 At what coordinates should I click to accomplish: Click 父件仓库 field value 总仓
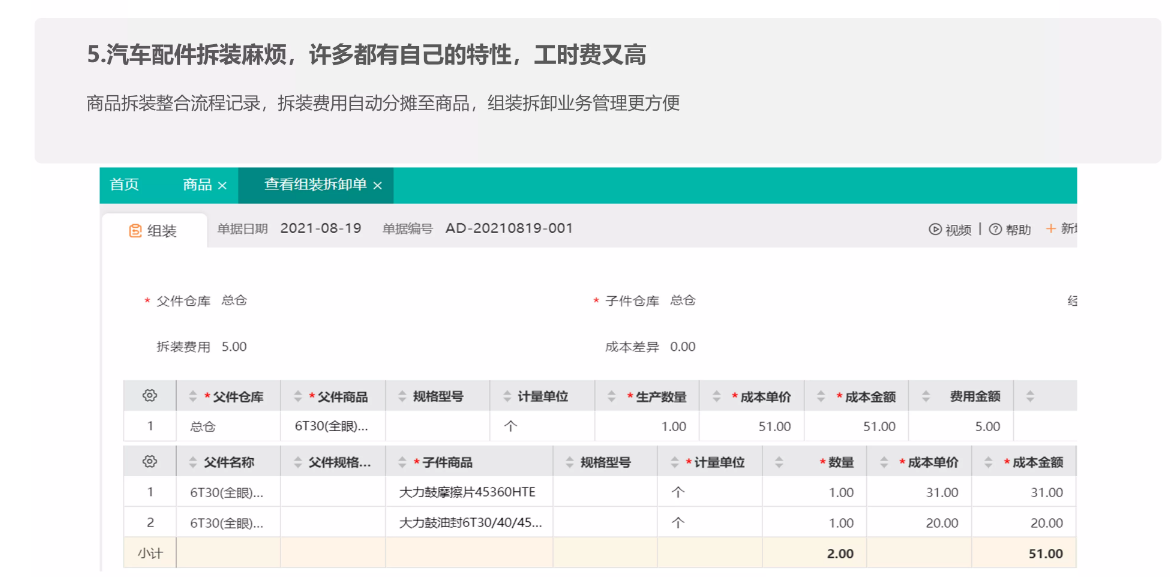[x=234, y=301]
